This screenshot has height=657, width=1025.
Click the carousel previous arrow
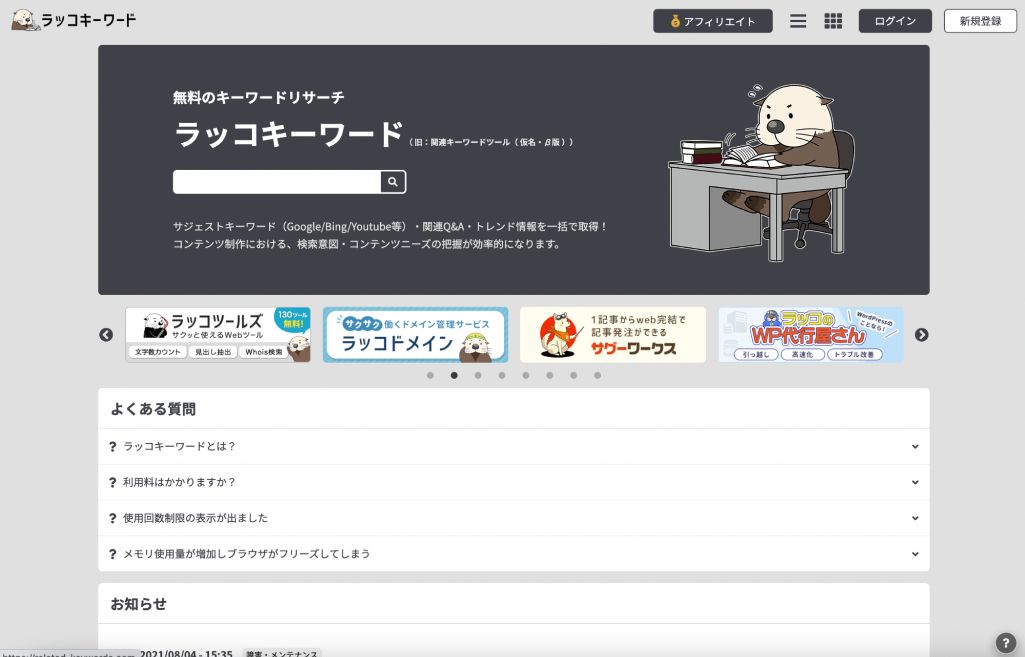[105, 335]
